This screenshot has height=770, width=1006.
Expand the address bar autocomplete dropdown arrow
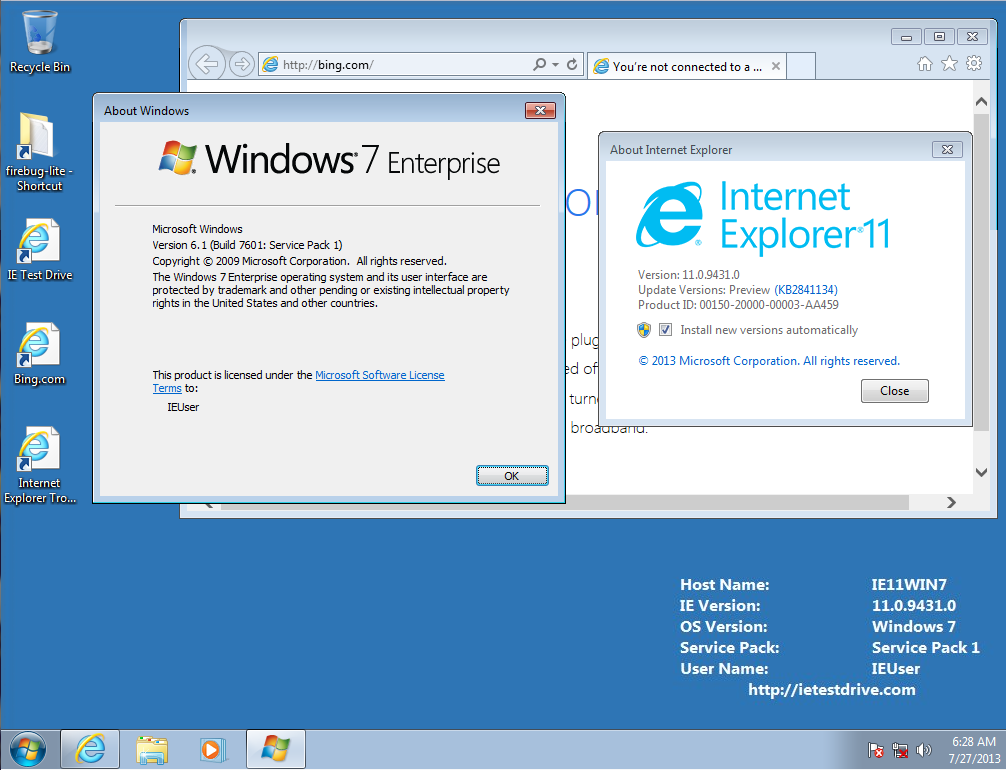click(556, 64)
